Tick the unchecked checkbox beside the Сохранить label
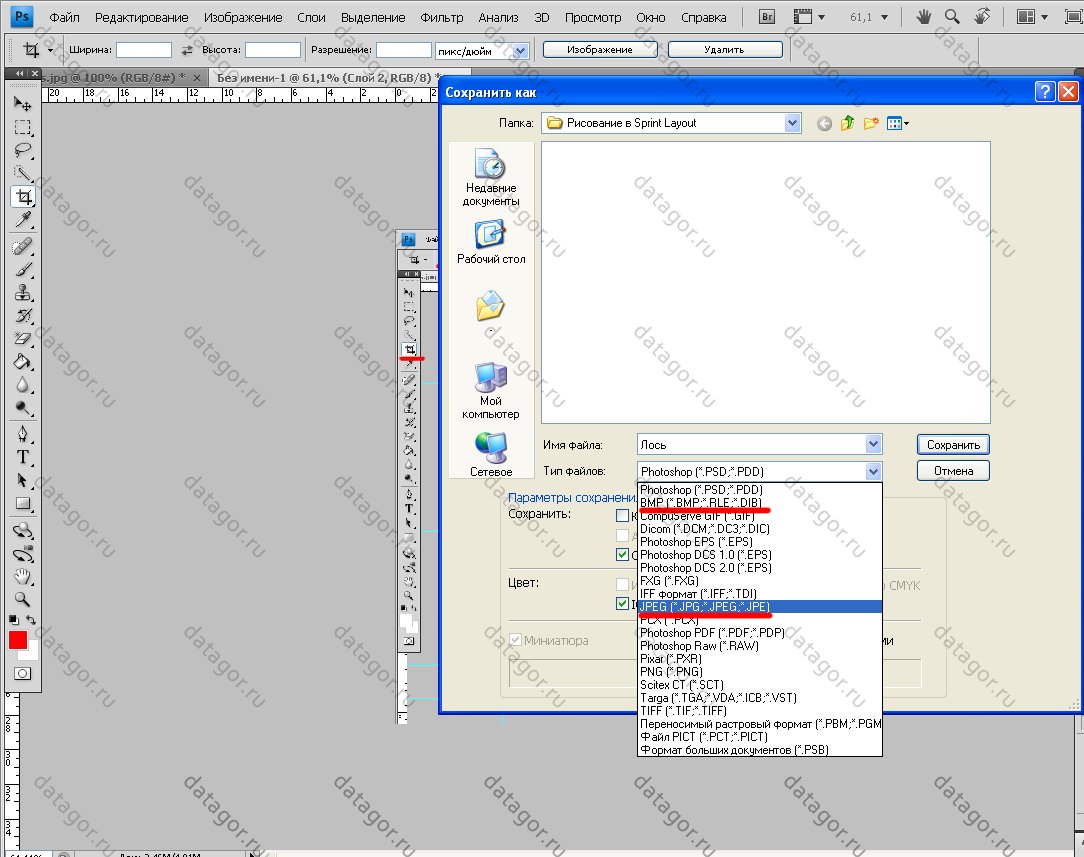The image size is (1084, 857). (622, 515)
